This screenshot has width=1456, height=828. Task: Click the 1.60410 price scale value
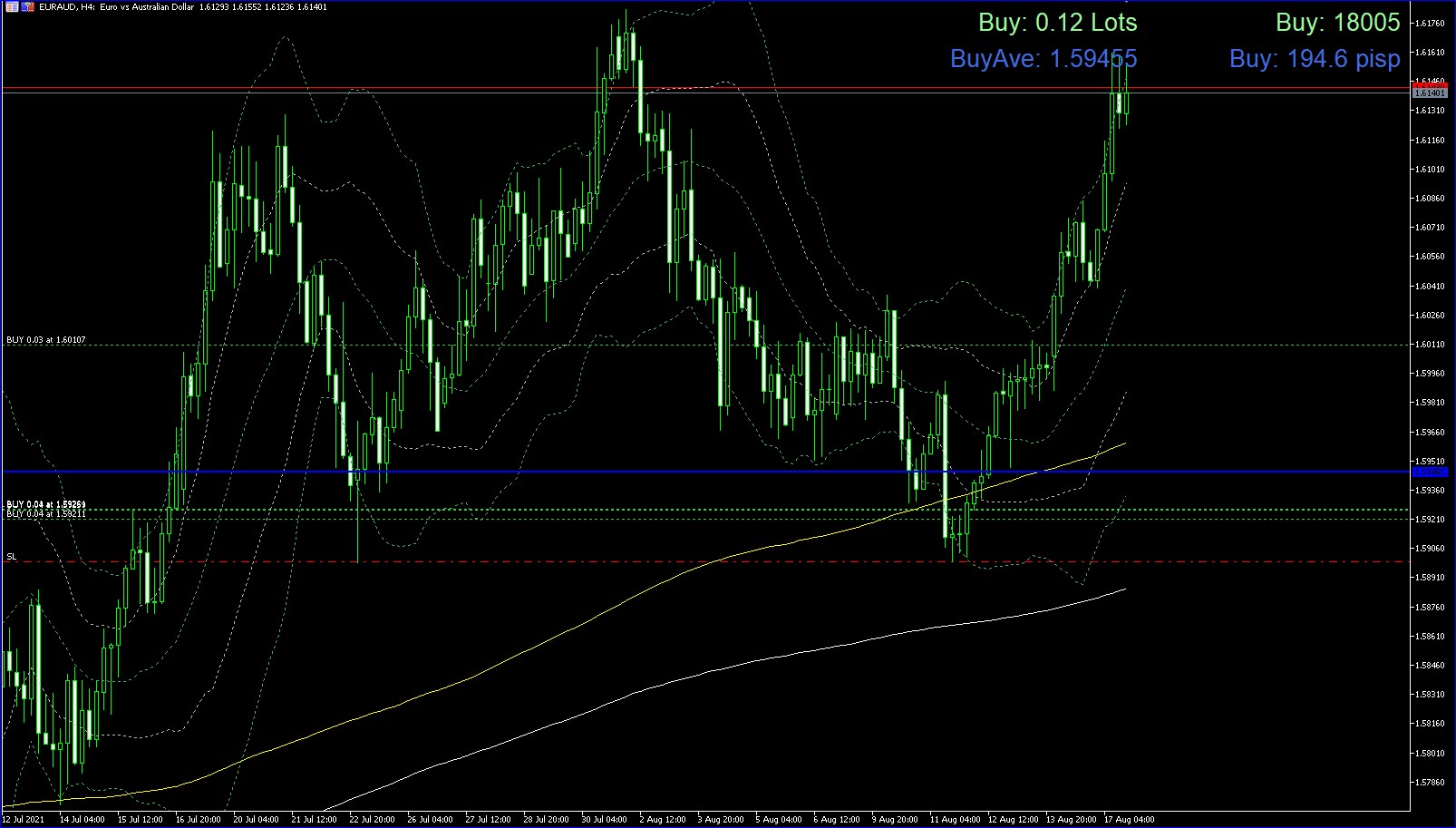(x=1431, y=287)
